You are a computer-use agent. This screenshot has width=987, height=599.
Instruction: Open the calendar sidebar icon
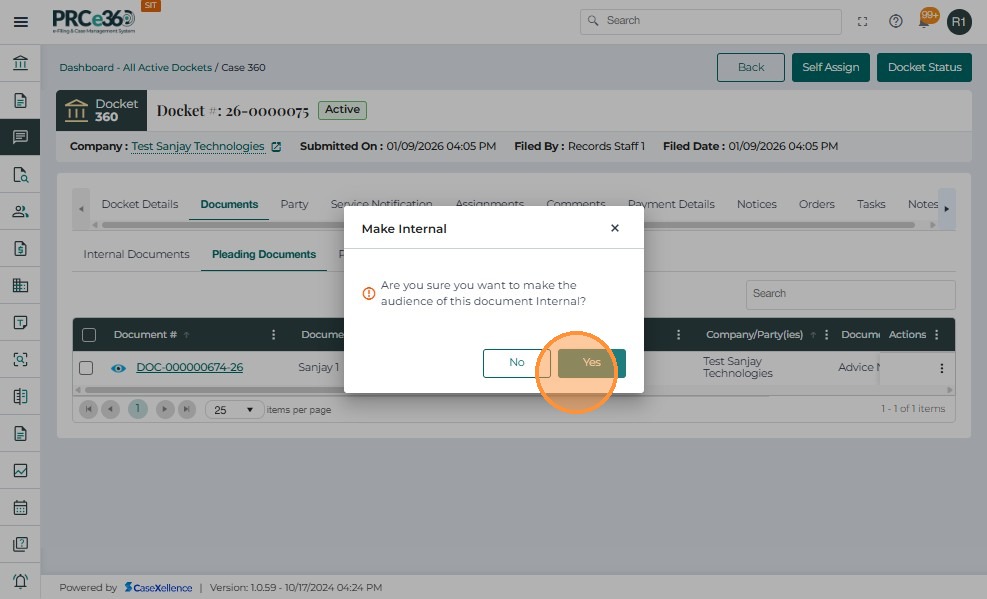point(20,507)
